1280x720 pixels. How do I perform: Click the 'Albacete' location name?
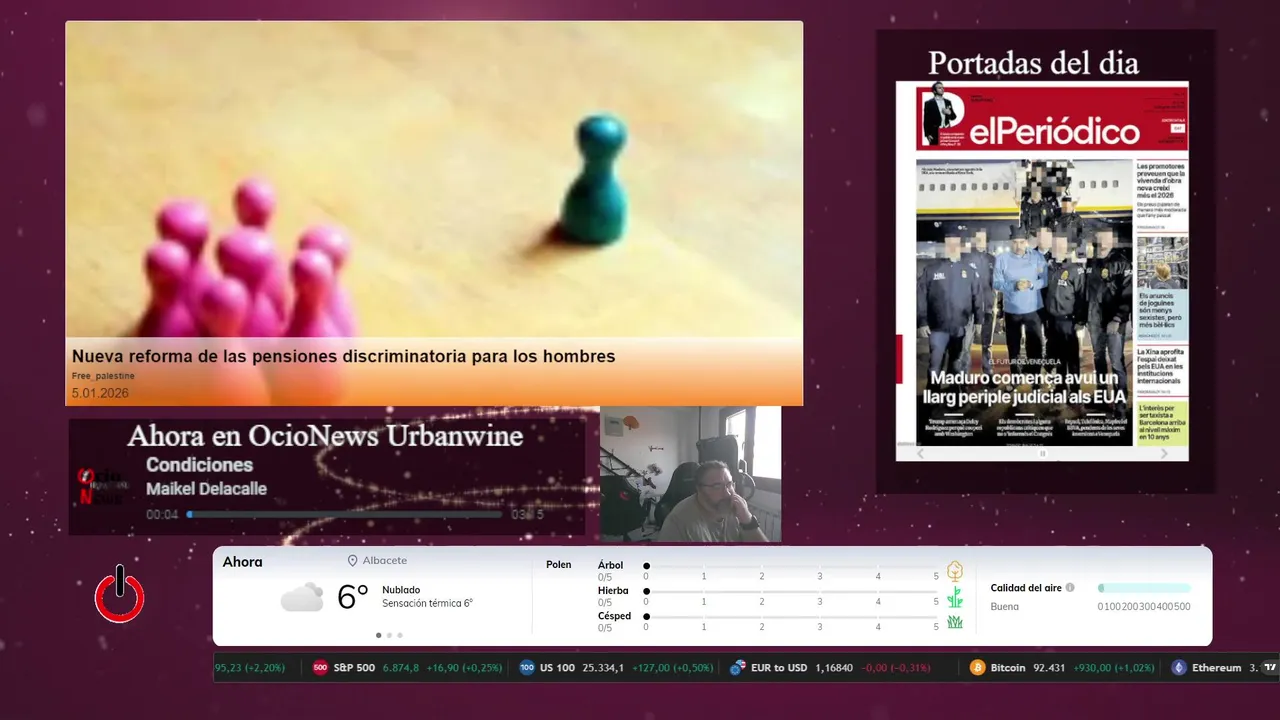tap(385, 561)
